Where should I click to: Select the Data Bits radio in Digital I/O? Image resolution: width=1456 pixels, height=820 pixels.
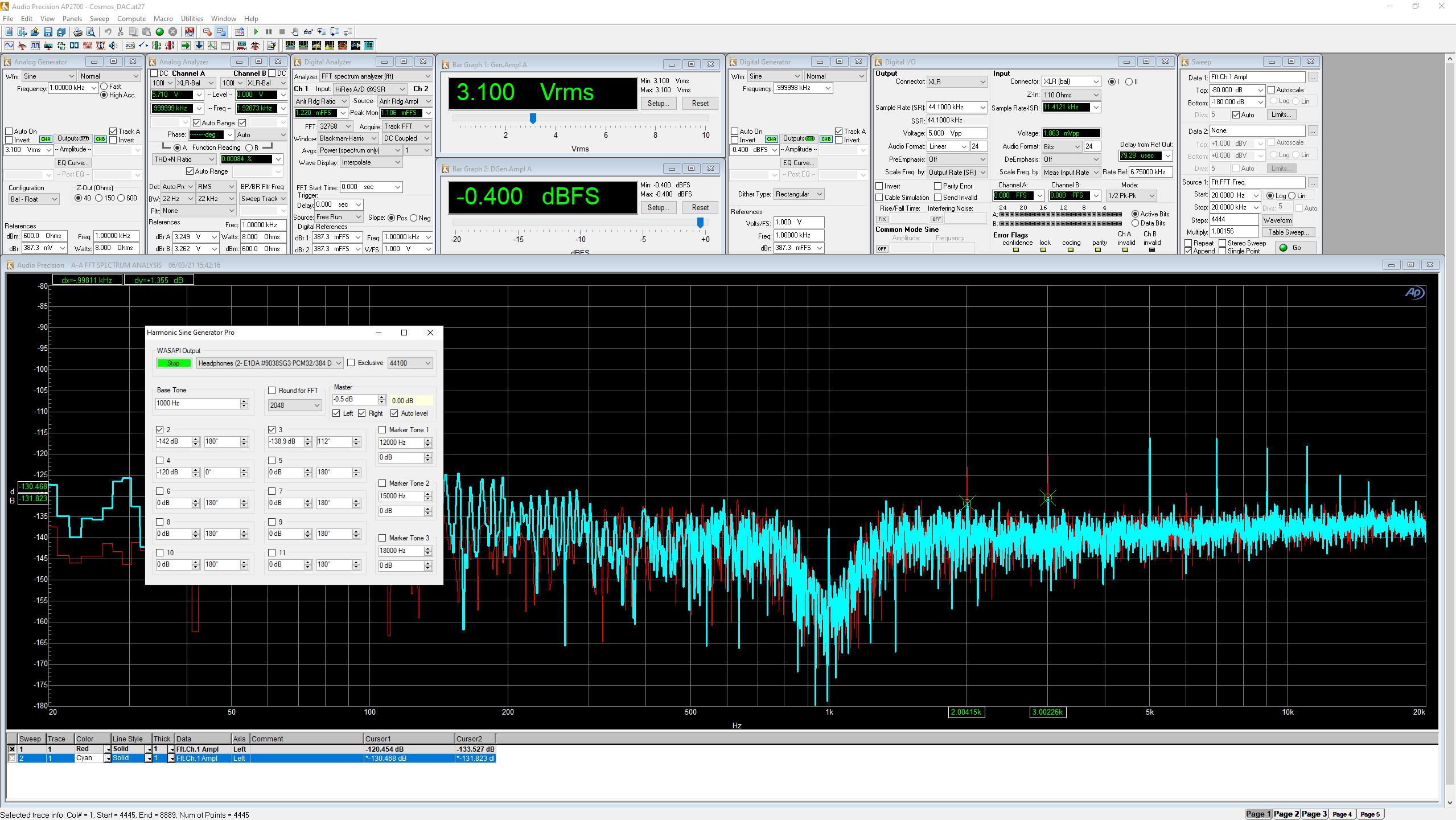[1135, 223]
